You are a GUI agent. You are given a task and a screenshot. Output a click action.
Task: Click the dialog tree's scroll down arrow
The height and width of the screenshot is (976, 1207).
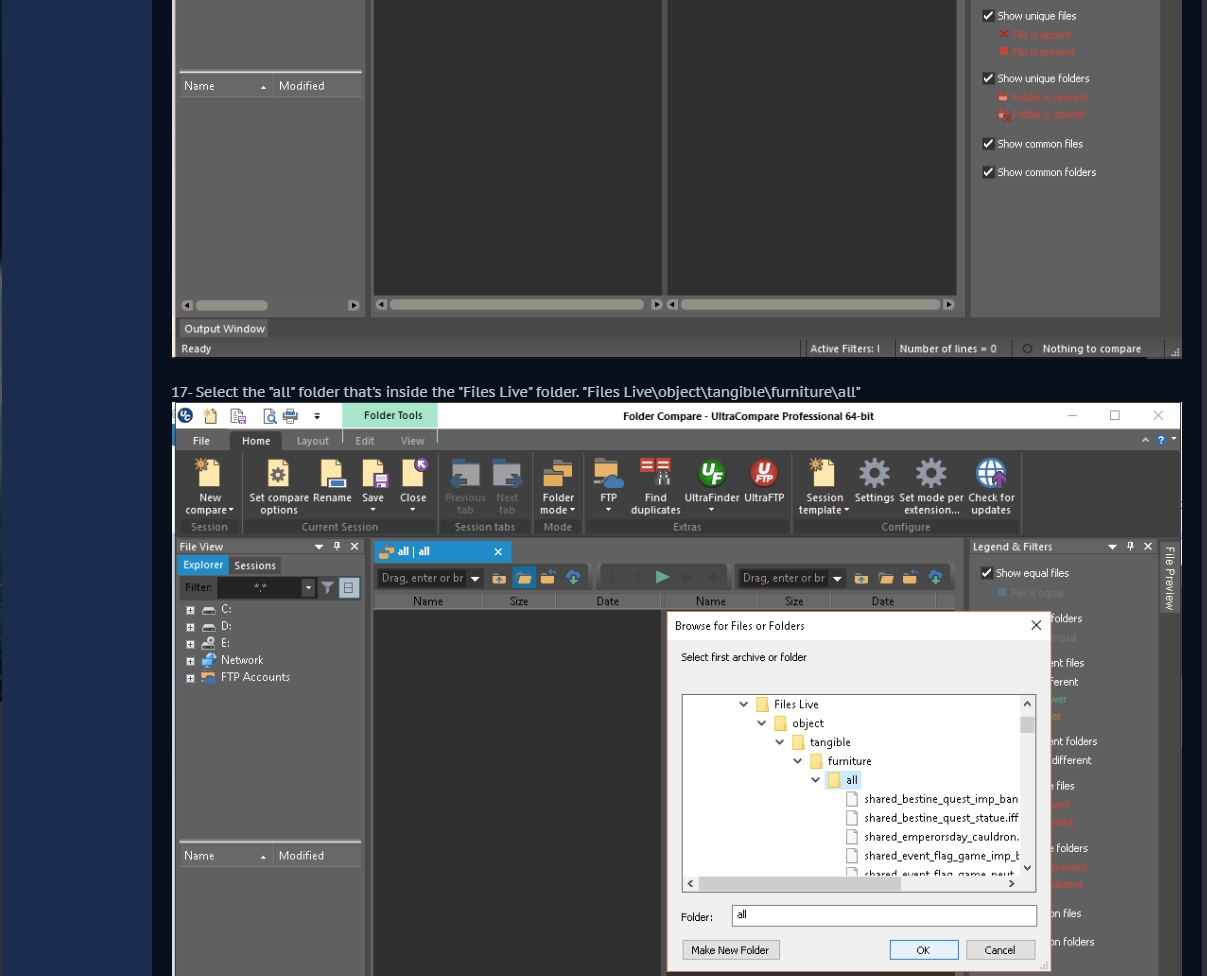coord(1027,868)
